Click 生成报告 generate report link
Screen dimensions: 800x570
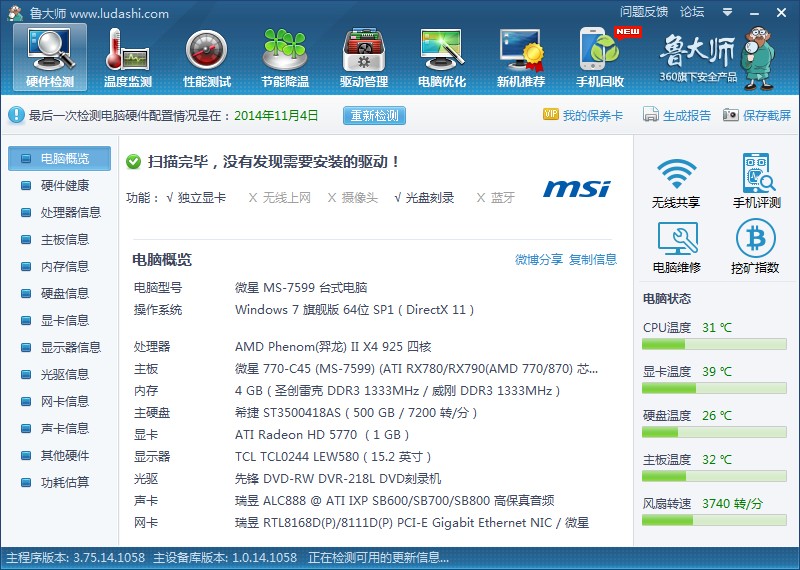tap(687, 115)
